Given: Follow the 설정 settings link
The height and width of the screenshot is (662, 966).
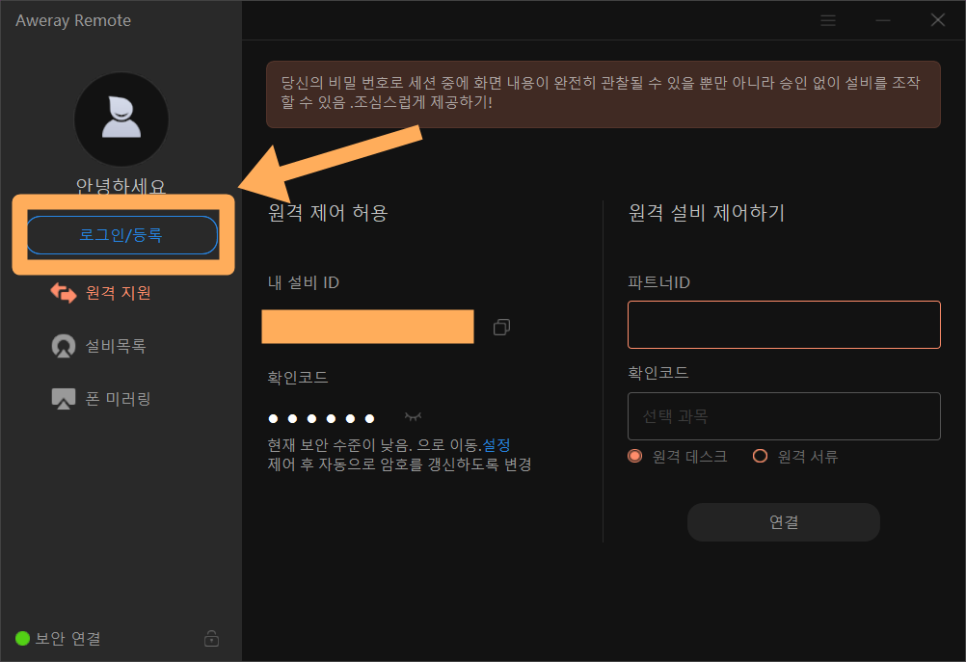Looking at the screenshot, I should tap(496, 445).
